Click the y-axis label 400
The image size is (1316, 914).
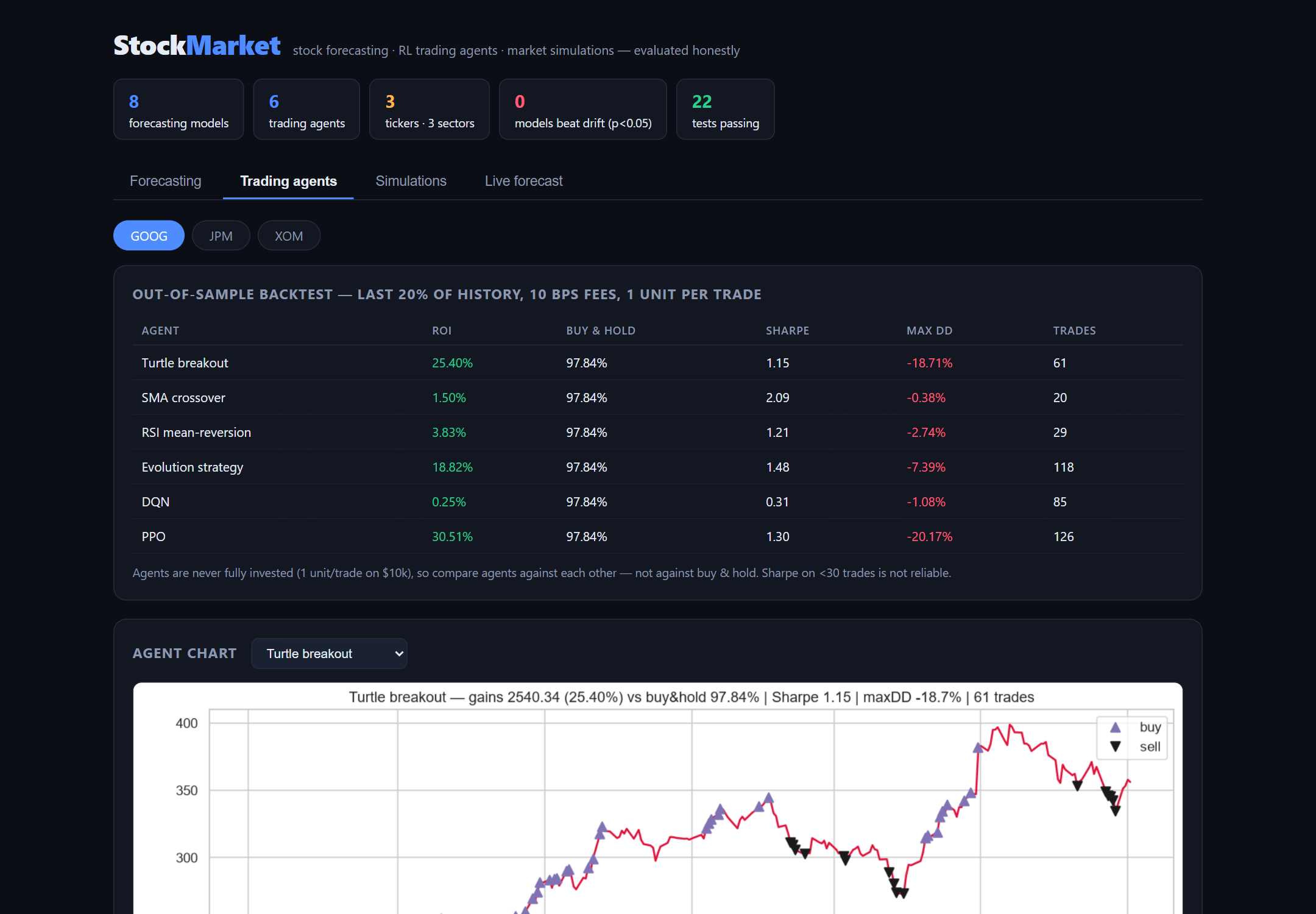(x=186, y=723)
